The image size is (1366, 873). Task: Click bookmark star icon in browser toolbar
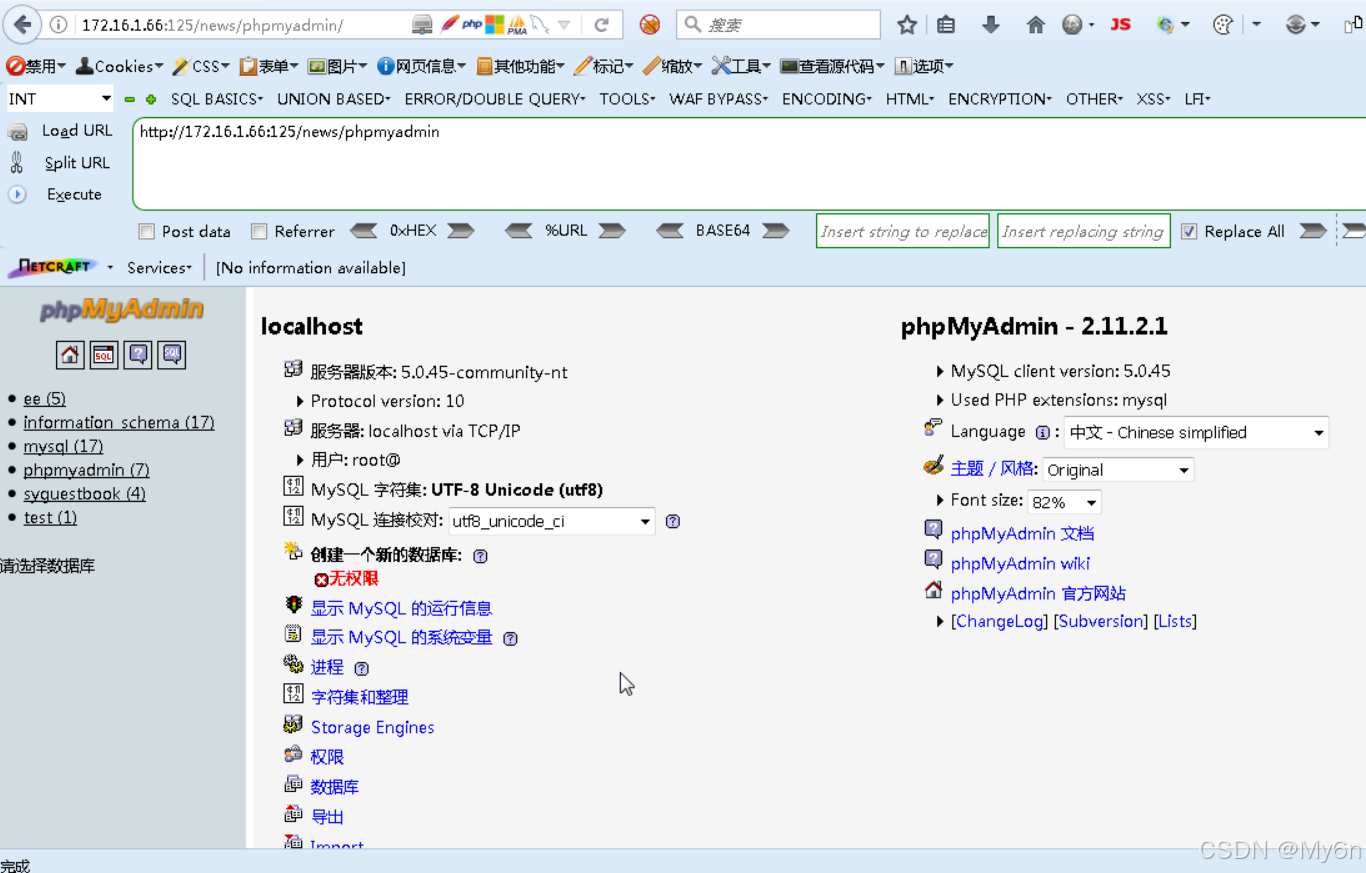point(907,25)
